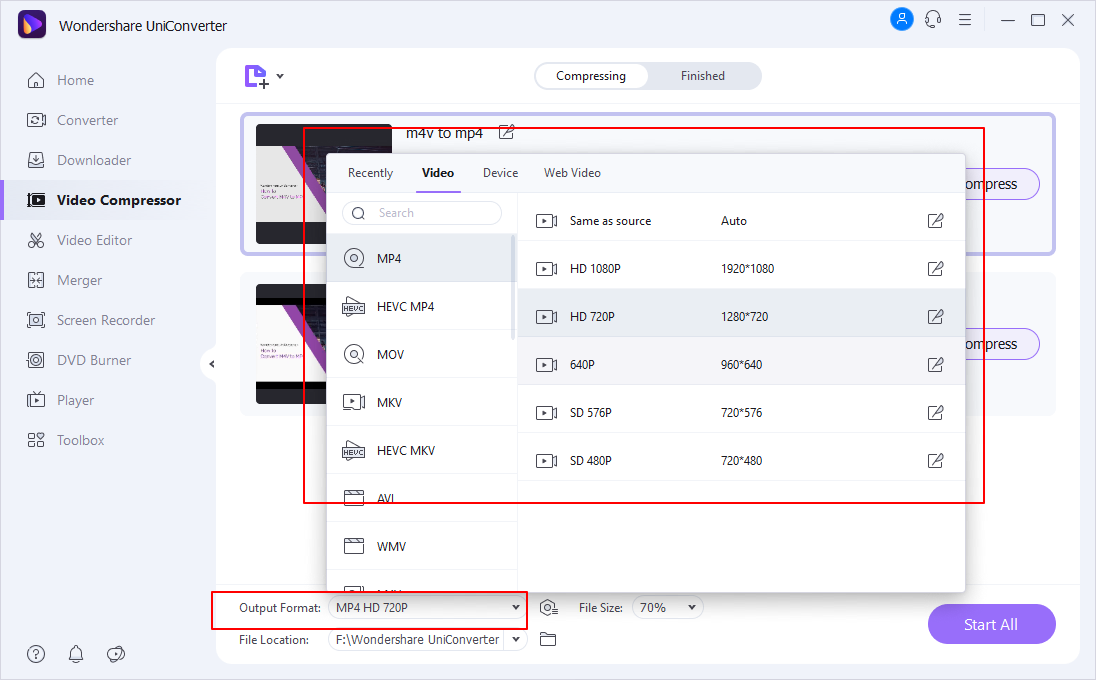
Task: Open the notifications bell icon
Action: pyautogui.click(x=75, y=654)
